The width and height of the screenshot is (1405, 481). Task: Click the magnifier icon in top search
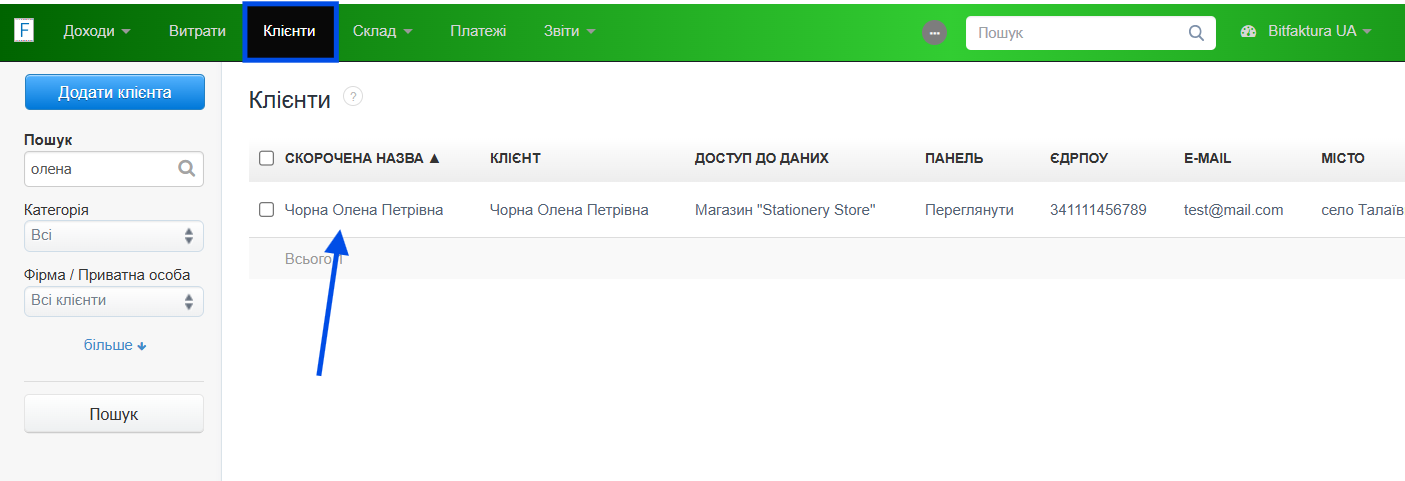1196,33
